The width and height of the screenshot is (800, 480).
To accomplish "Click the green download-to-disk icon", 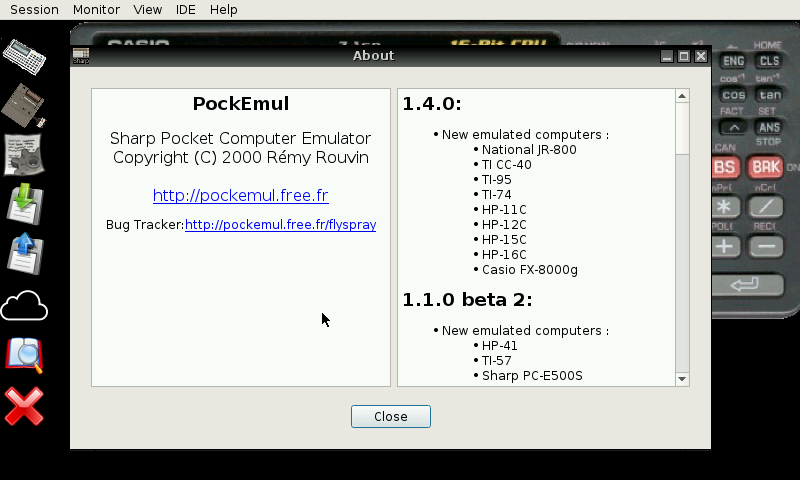I will tap(24, 204).
